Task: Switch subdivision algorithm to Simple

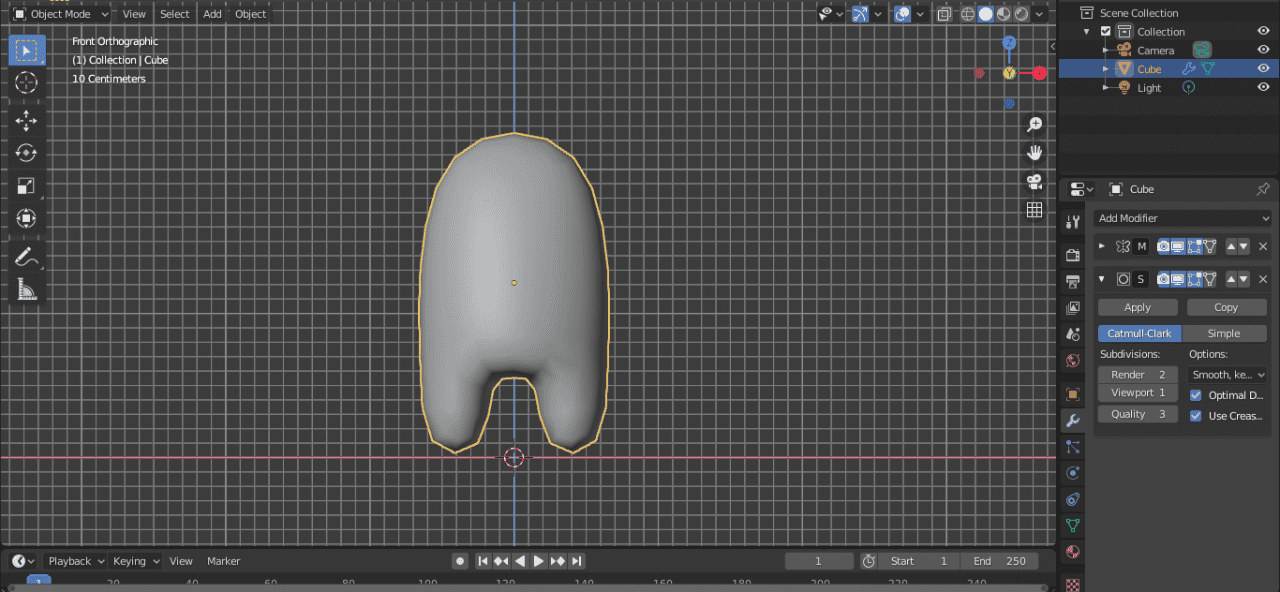Action: pos(1226,333)
